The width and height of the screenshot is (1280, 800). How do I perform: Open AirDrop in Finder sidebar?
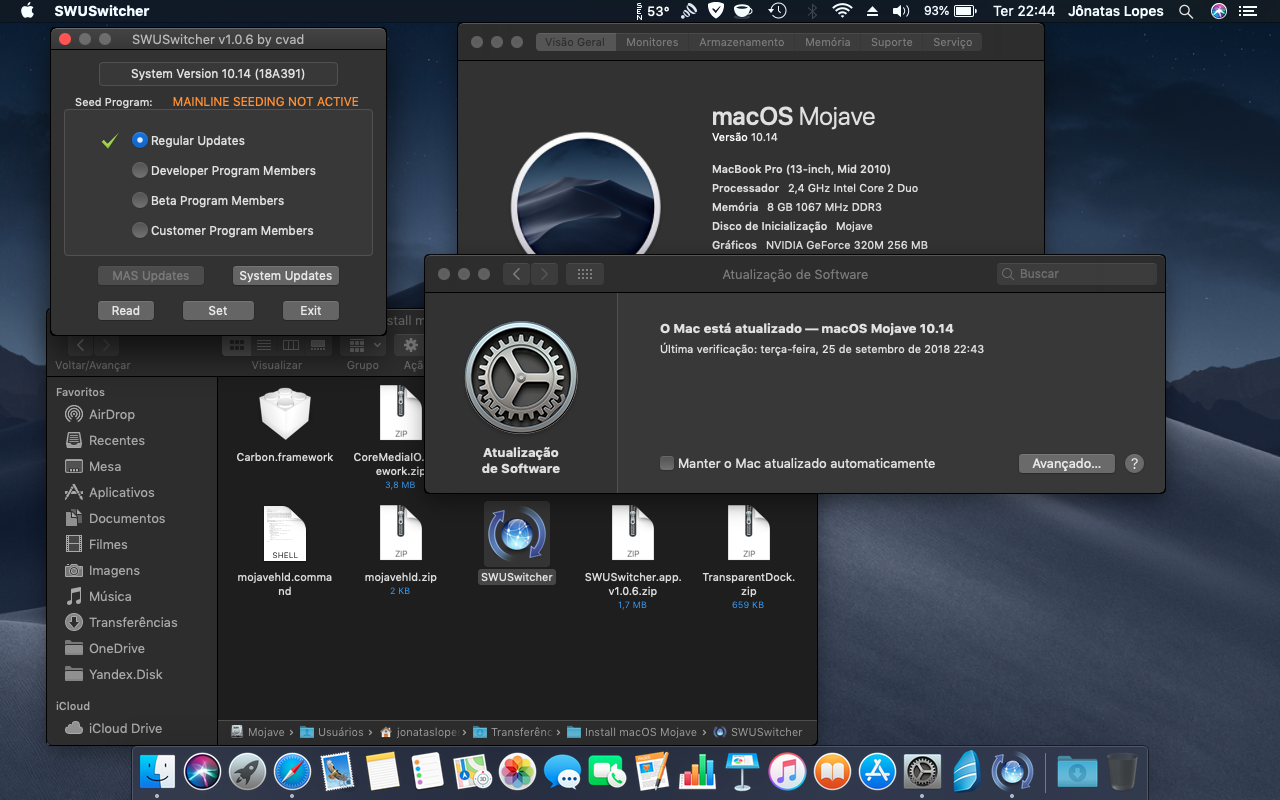coord(111,414)
